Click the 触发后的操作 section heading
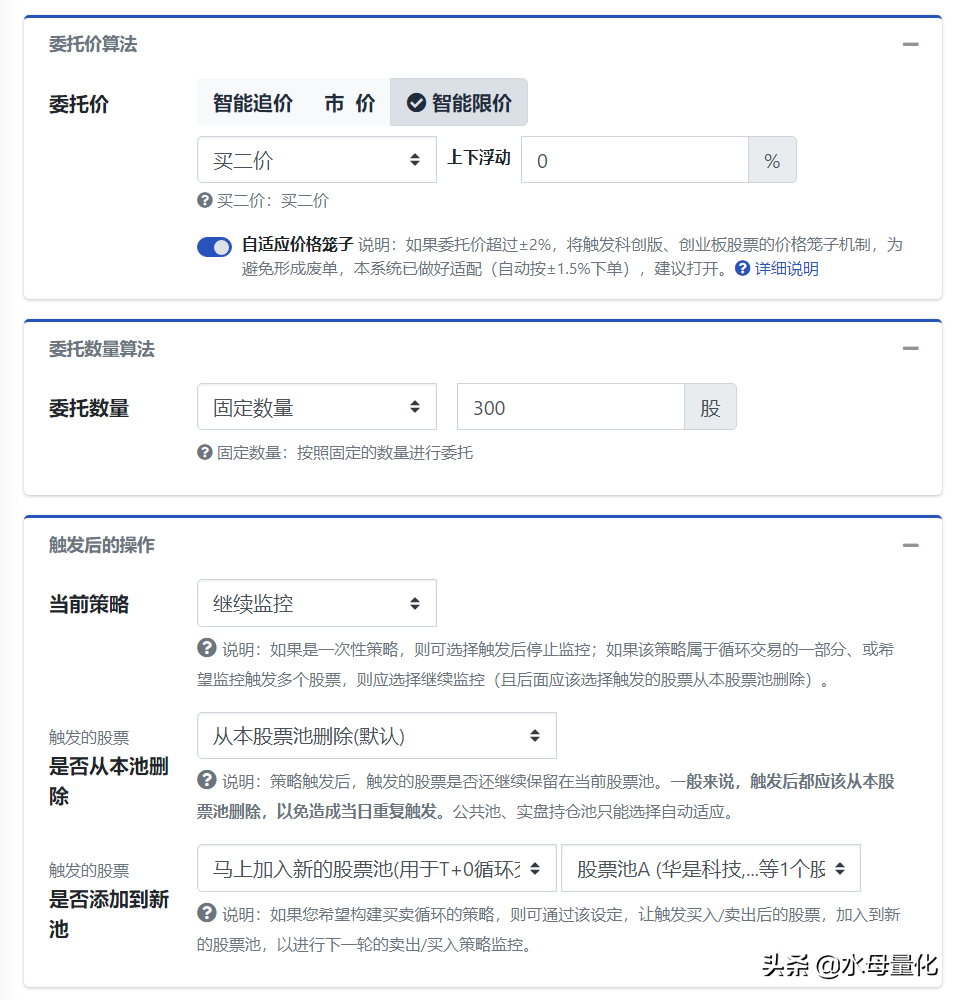The width and height of the screenshot is (960, 1000). pyautogui.click(x=102, y=545)
